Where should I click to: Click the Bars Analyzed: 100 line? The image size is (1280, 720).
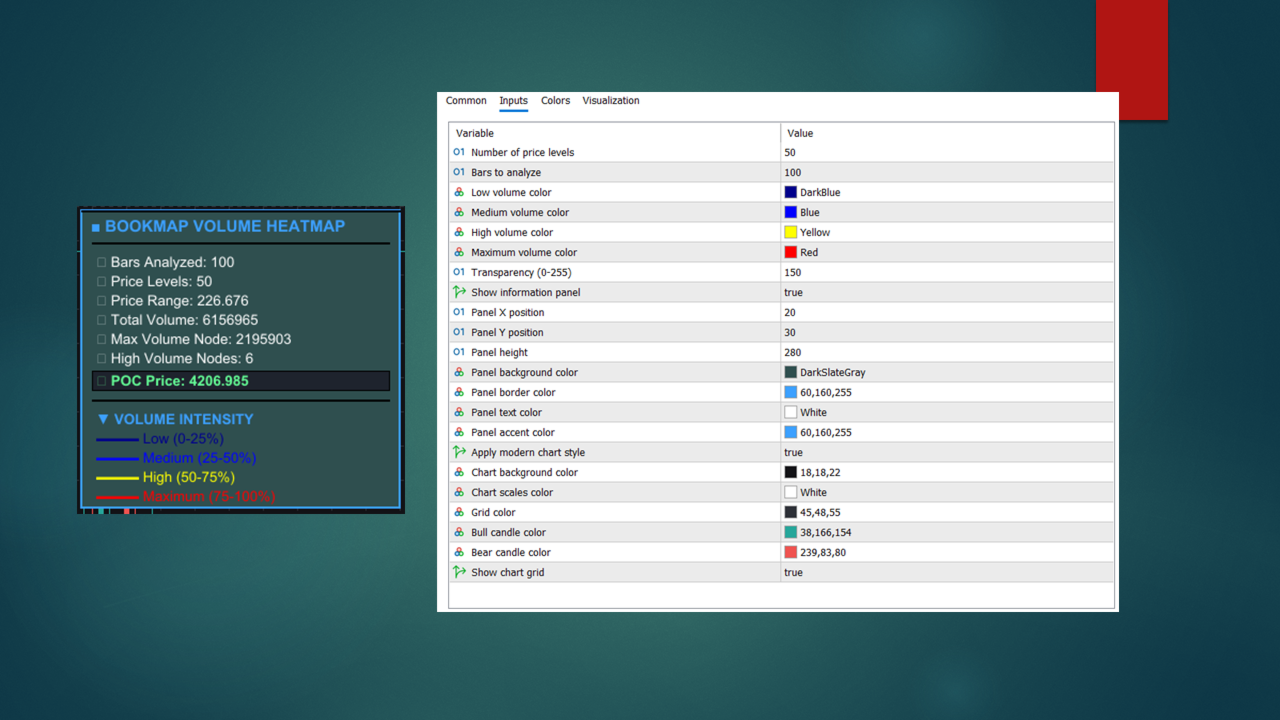pos(172,262)
